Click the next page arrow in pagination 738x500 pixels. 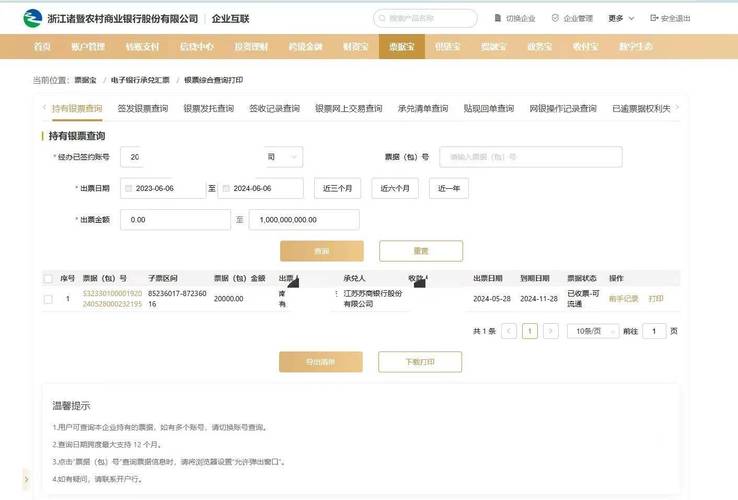coord(551,331)
